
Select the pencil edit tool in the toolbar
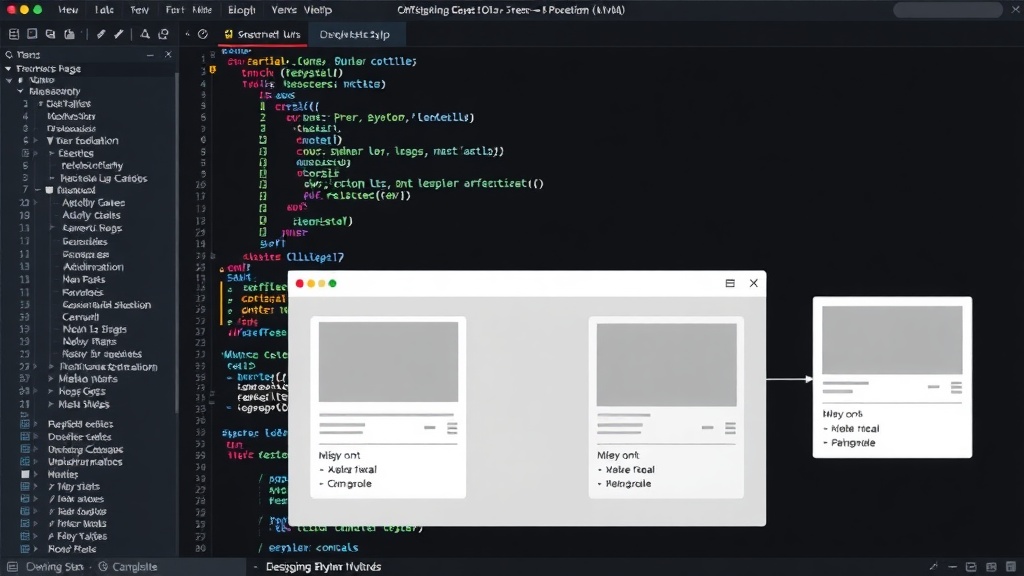tap(101, 34)
